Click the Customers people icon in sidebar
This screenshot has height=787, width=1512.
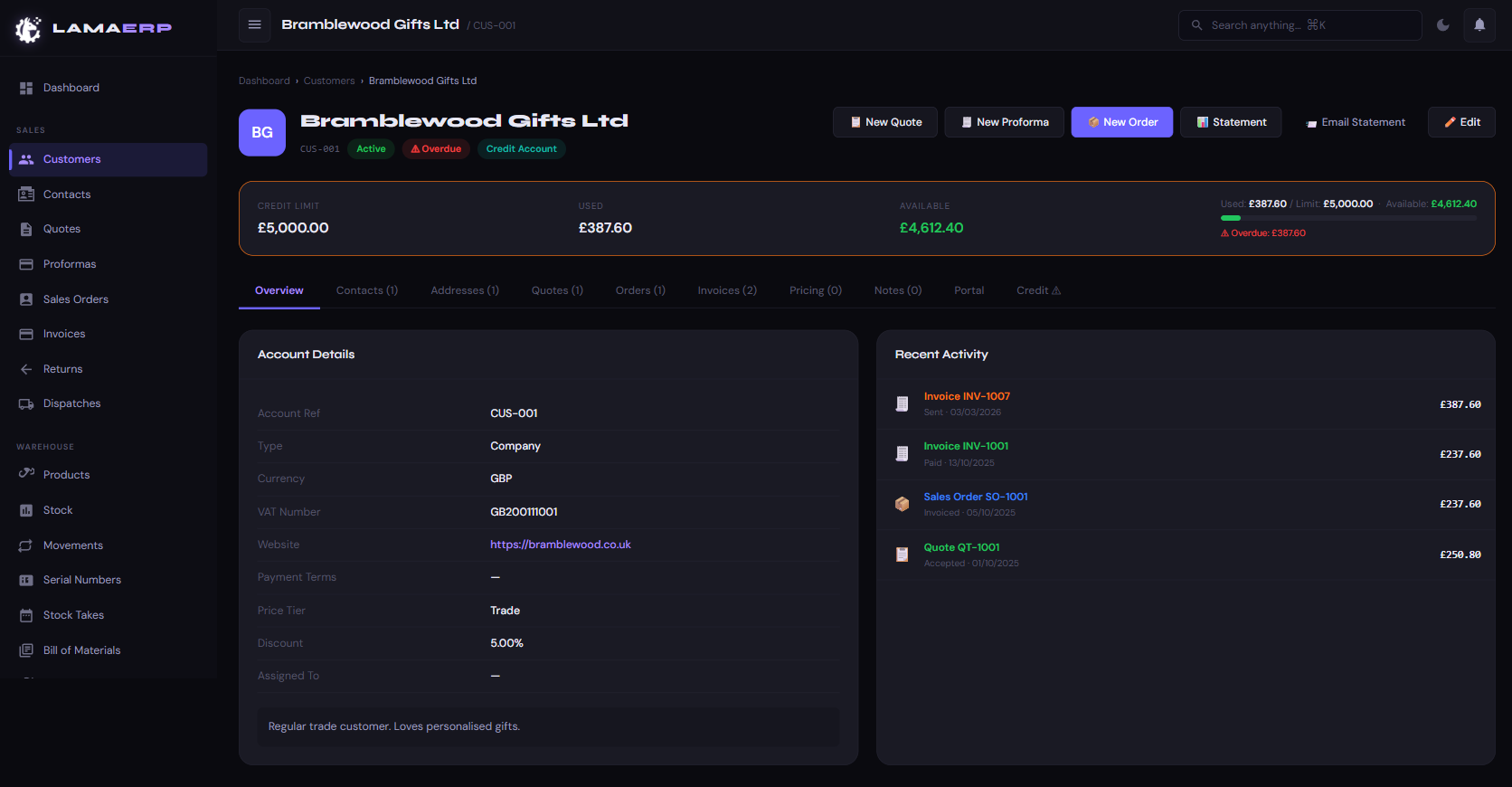(26, 159)
